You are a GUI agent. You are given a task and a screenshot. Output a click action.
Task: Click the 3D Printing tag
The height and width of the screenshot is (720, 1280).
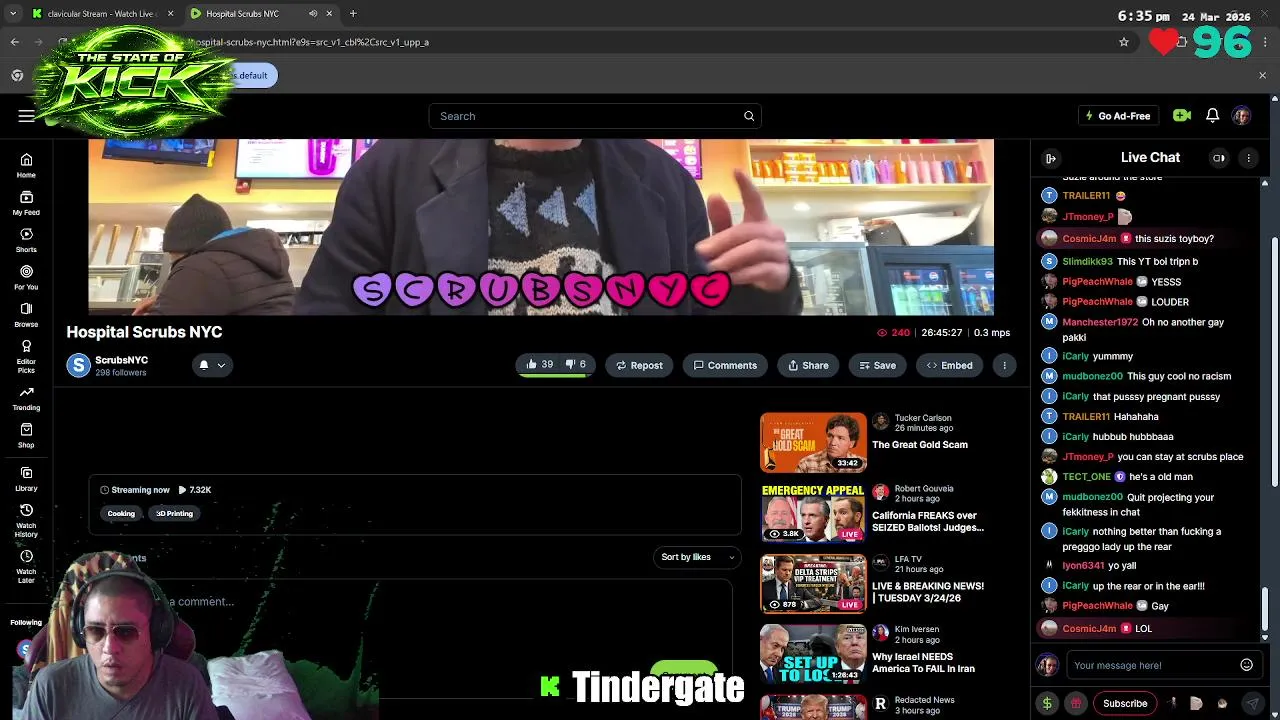pyautogui.click(x=174, y=513)
